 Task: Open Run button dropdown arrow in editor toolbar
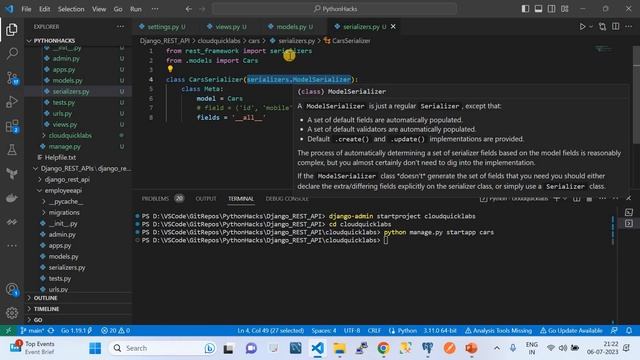[x=591, y=27]
